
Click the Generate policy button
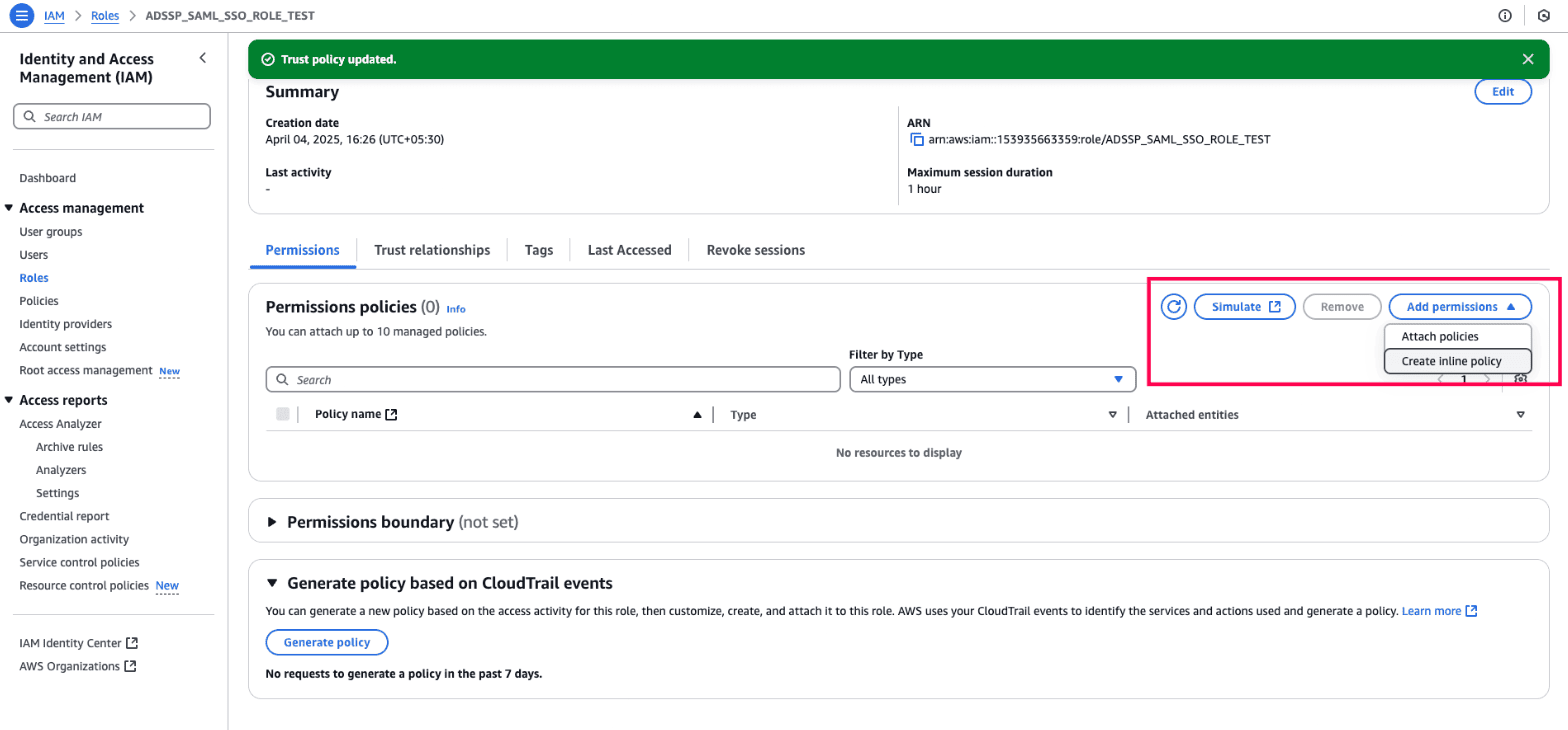coord(327,642)
